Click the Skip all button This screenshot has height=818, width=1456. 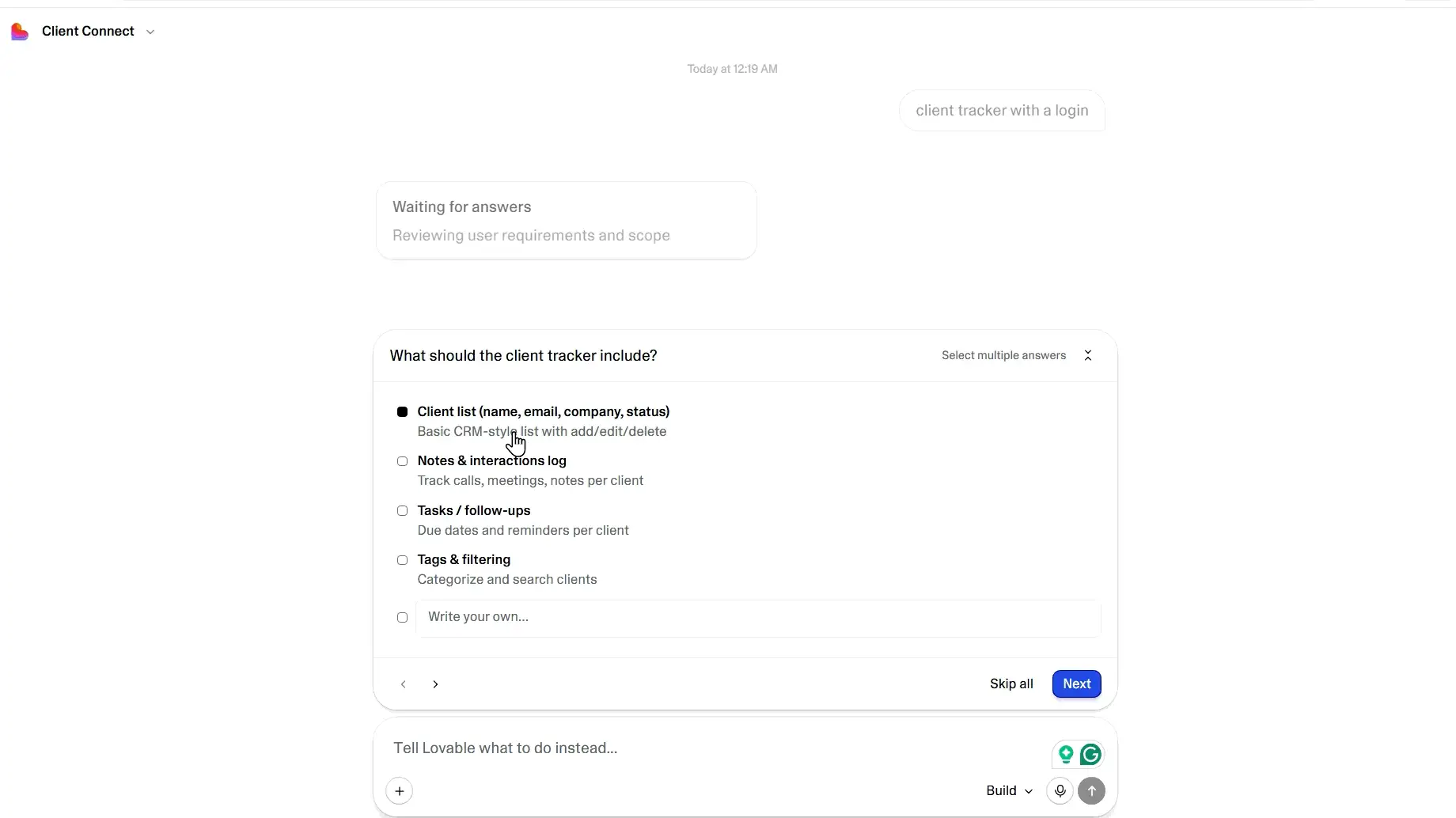coord(1011,684)
